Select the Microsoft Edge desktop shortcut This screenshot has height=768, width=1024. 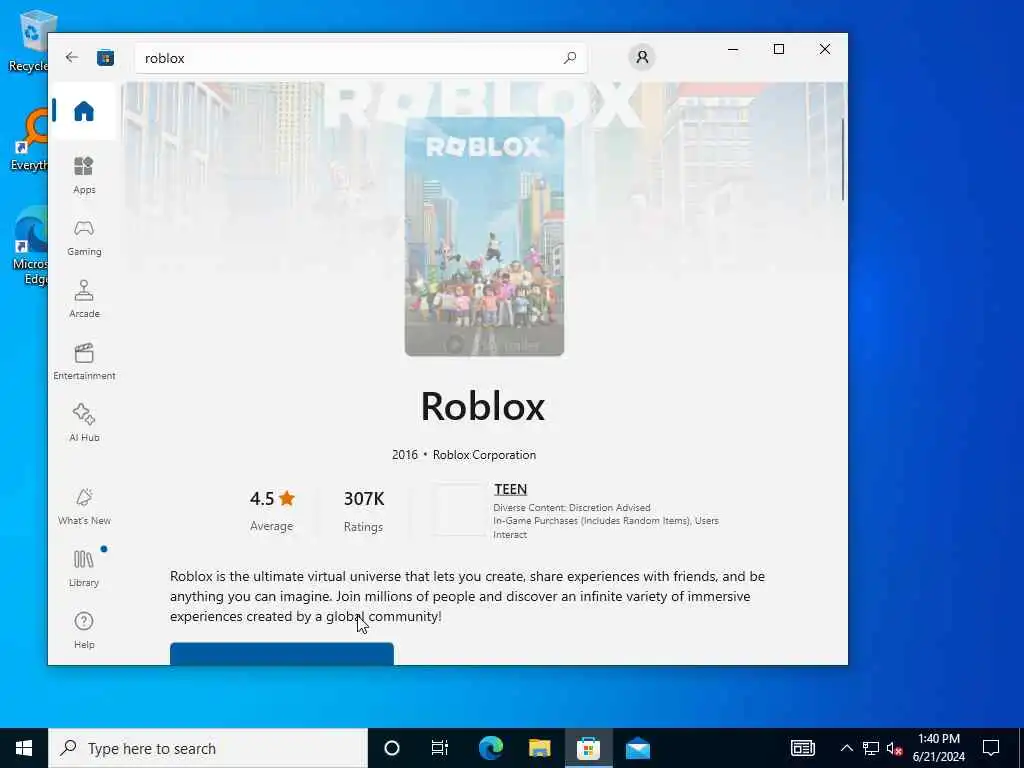click(x=29, y=246)
